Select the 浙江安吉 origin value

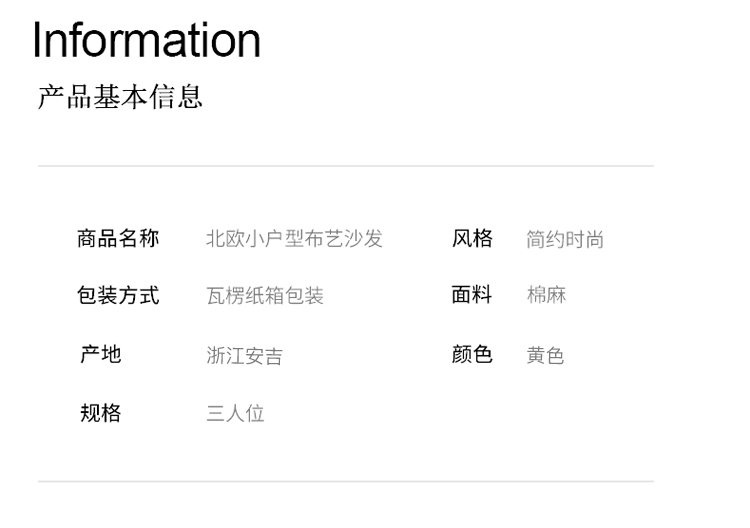point(244,355)
